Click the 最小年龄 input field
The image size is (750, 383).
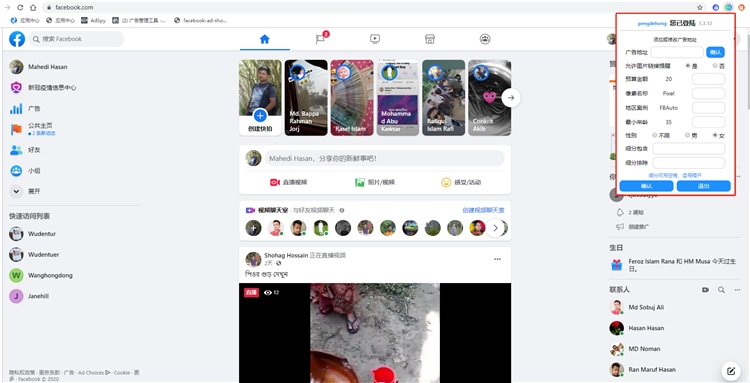click(x=709, y=122)
